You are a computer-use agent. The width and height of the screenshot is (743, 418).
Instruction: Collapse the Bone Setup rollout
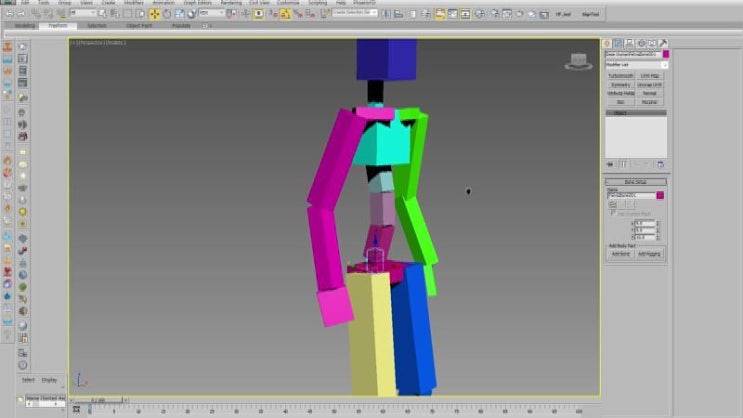pos(636,182)
